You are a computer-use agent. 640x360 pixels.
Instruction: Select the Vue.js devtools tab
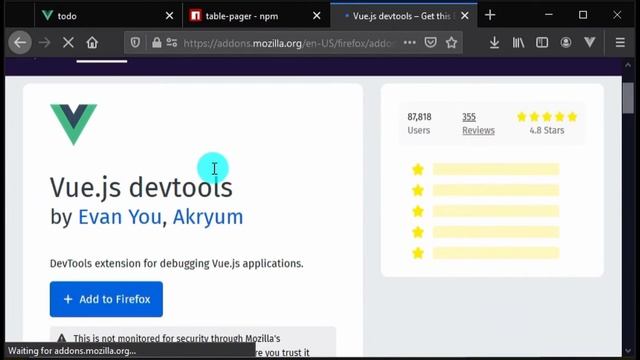pyautogui.click(x=404, y=16)
